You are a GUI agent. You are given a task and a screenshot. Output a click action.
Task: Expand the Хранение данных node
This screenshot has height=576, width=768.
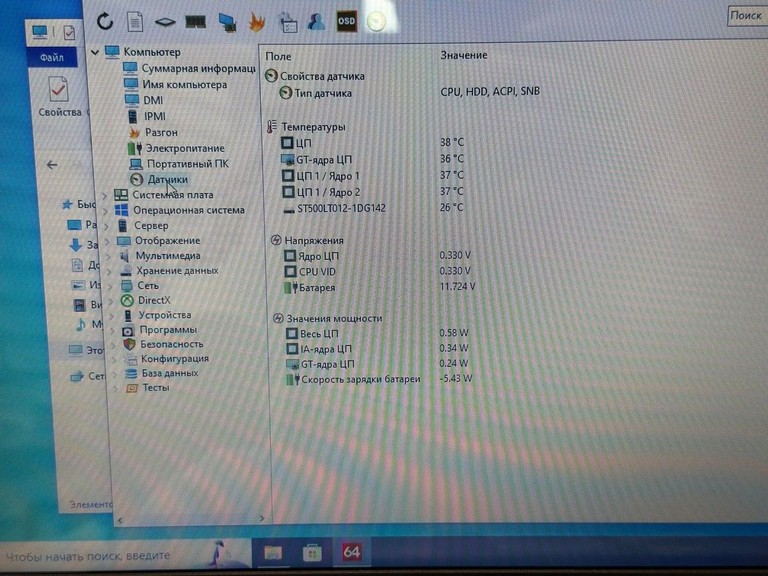pyautogui.click(x=110, y=271)
